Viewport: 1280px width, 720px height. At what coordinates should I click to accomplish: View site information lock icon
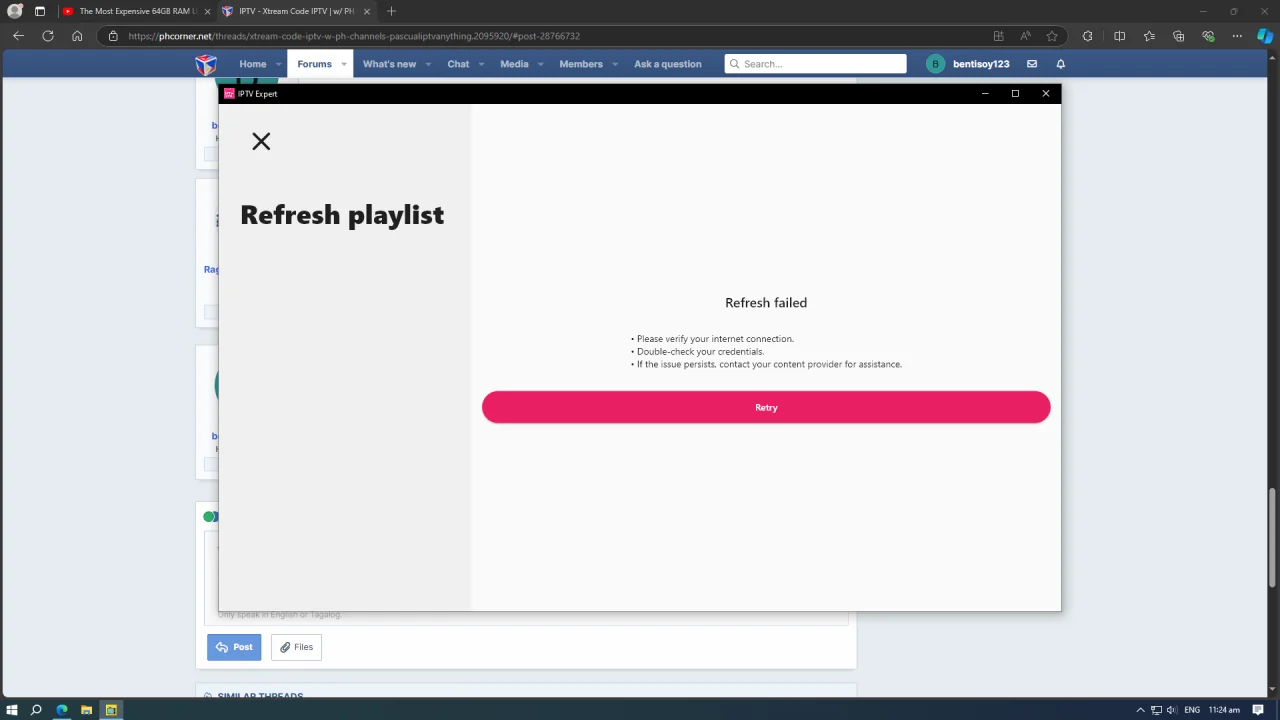pyautogui.click(x=113, y=36)
